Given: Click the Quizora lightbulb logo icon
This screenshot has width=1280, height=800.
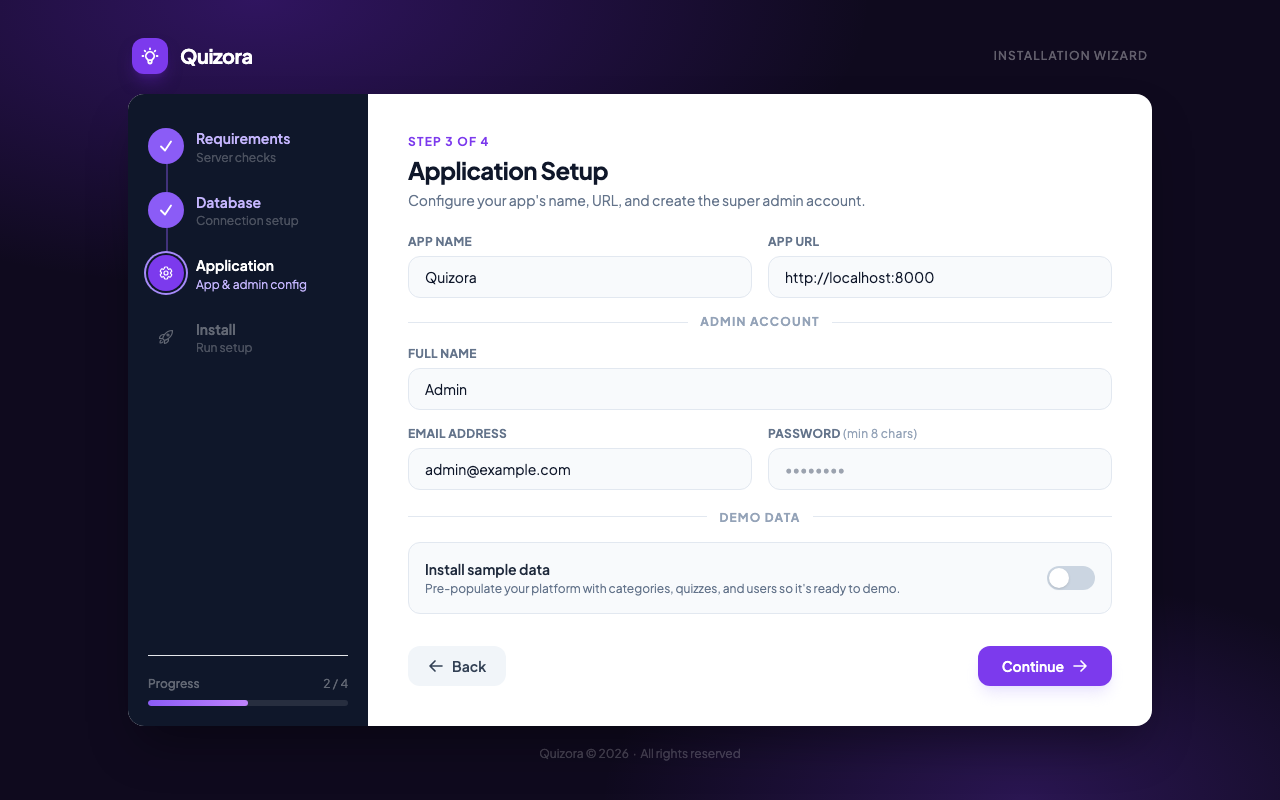Looking at the screenshot, I should [x=150, y=56].
